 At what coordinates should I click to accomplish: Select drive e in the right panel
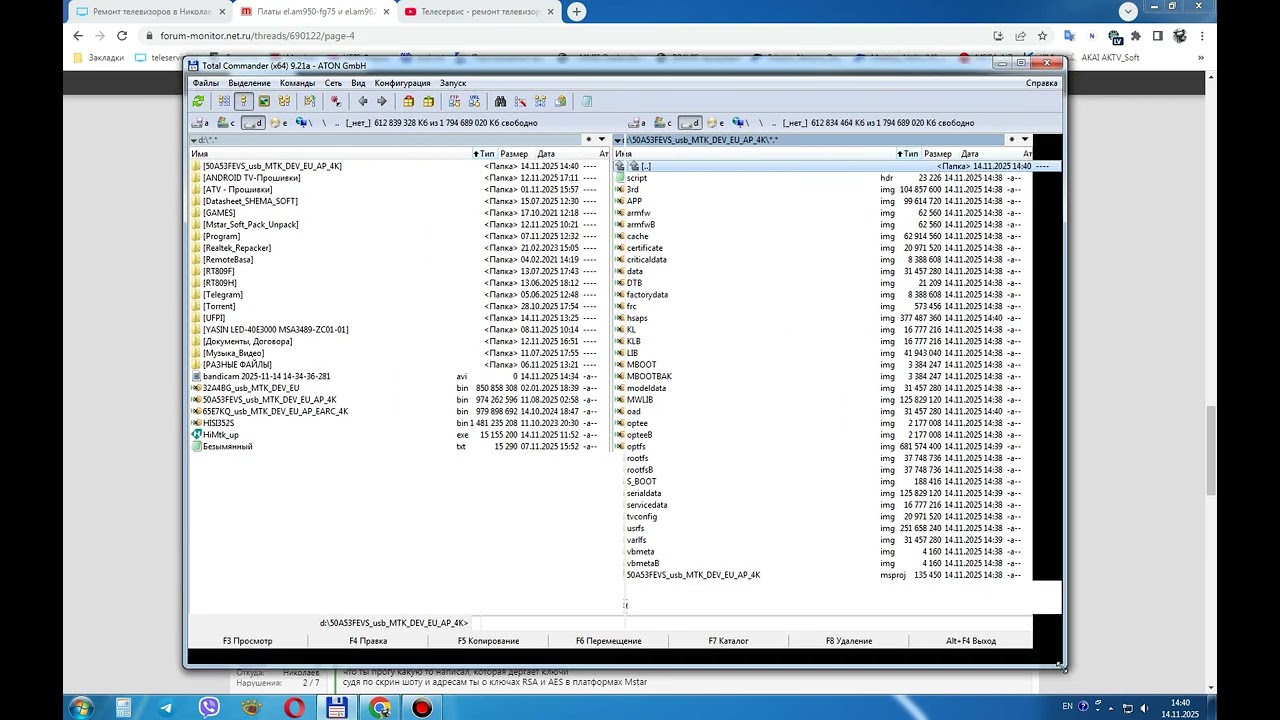(715, 123)
